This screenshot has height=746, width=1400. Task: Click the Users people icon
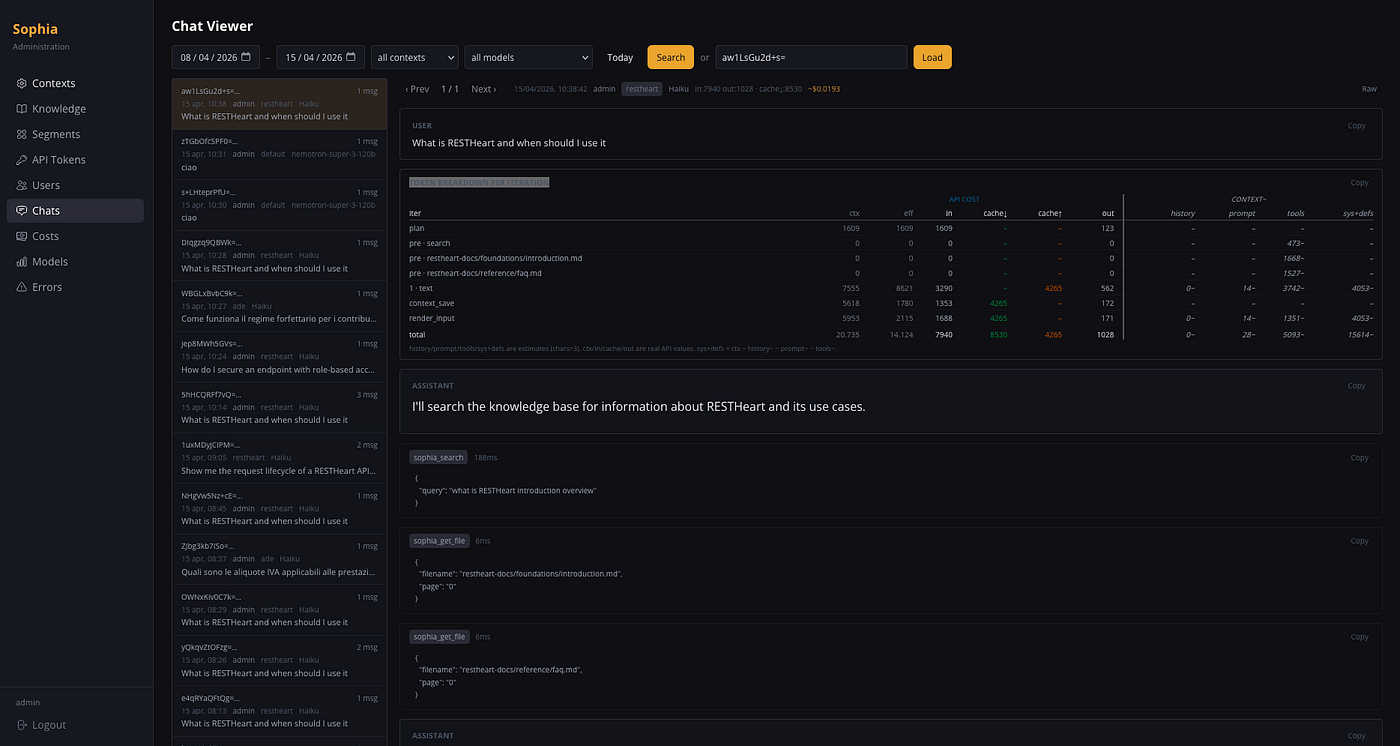click(x=22, y=186)
